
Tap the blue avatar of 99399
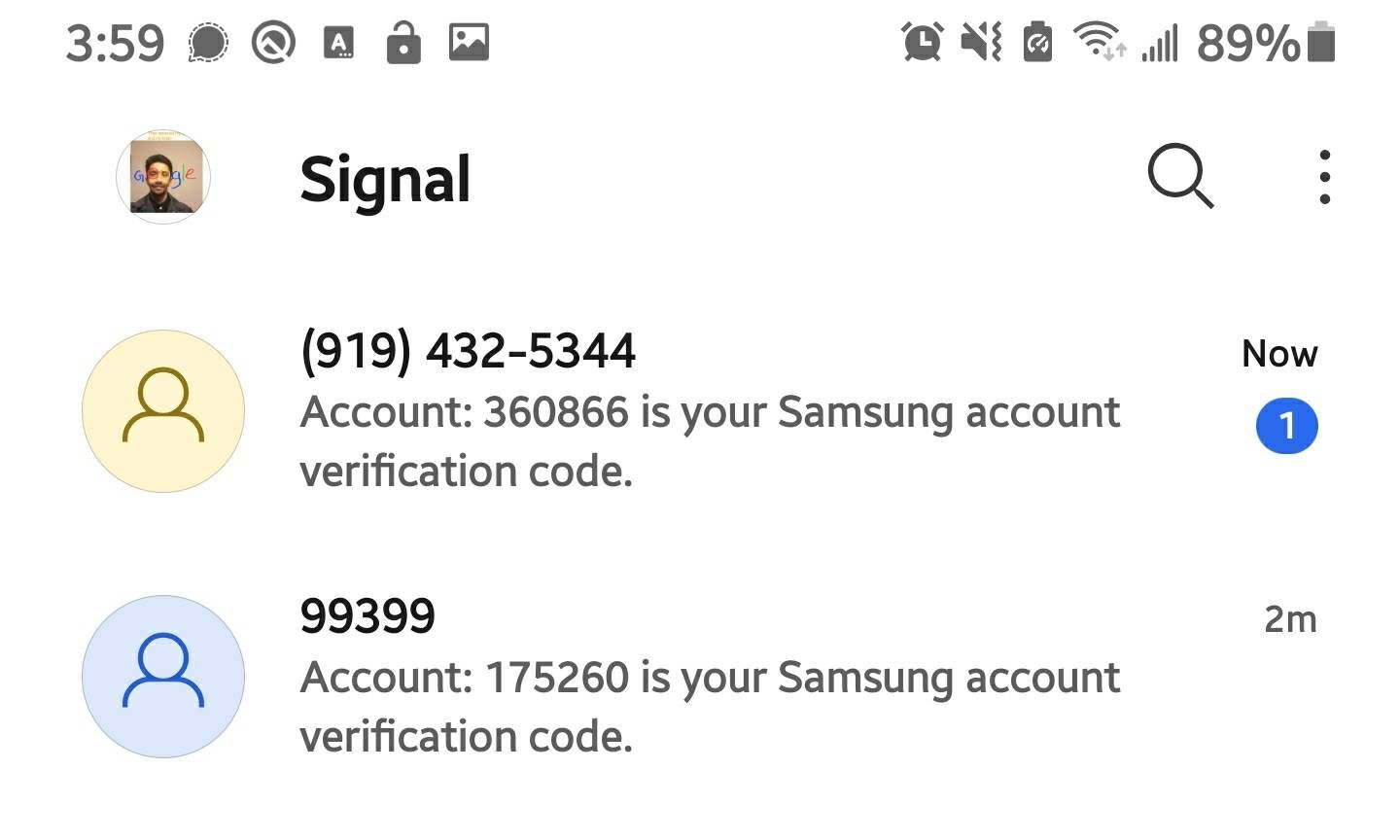tap(162, 677)
